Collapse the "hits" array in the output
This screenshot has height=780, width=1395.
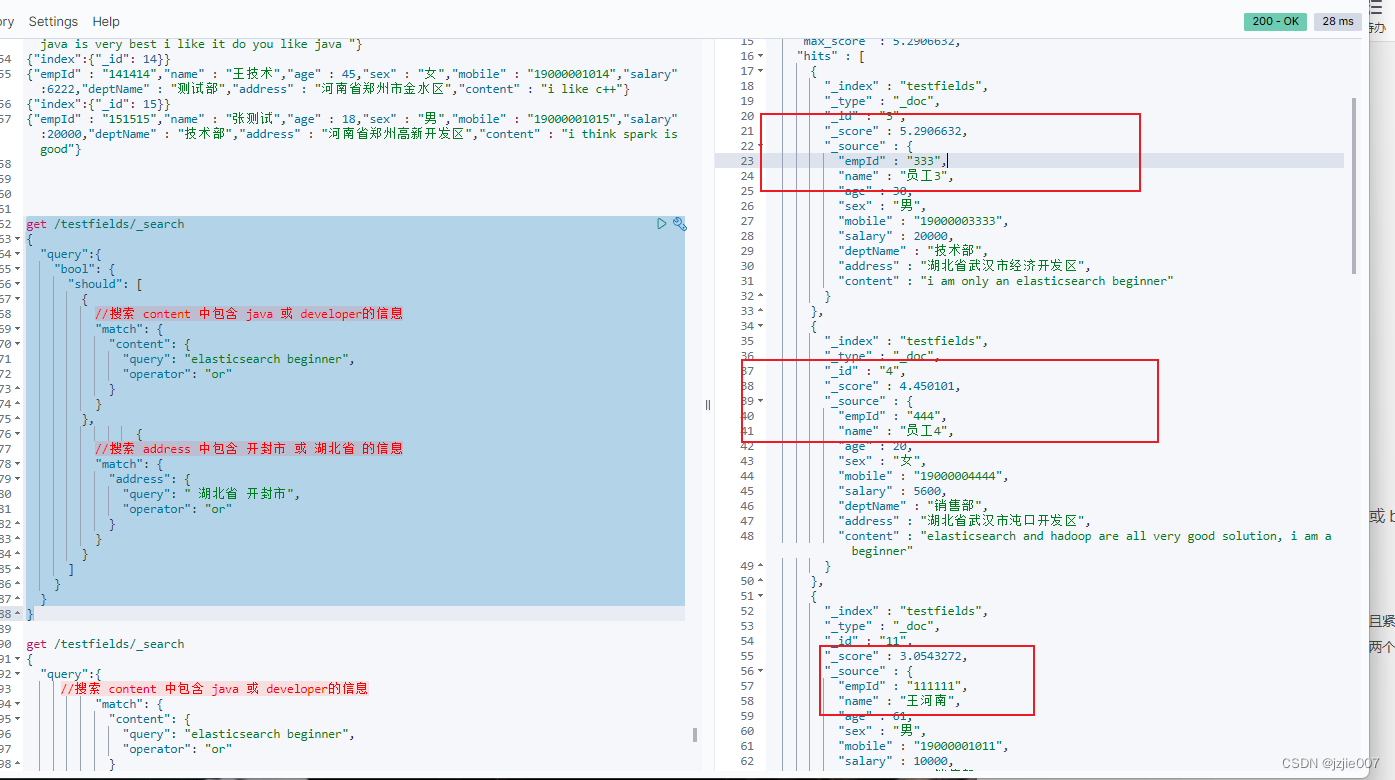[x=761, y=56]
